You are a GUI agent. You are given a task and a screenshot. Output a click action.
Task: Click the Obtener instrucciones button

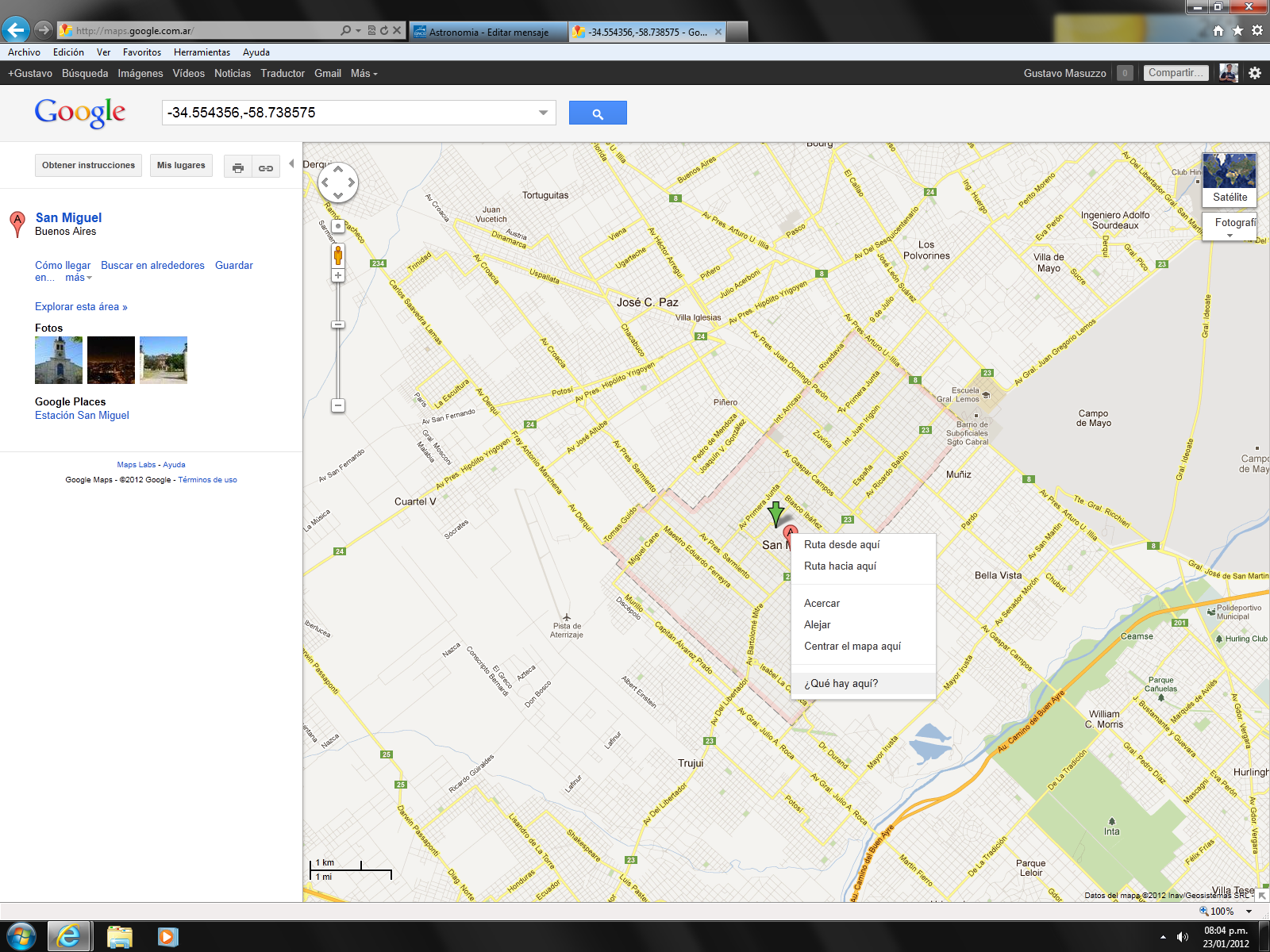tap(88, 165)
